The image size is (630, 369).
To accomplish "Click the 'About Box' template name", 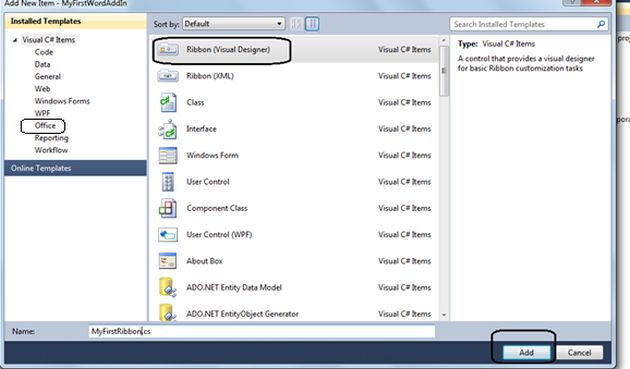I will 204,261.
